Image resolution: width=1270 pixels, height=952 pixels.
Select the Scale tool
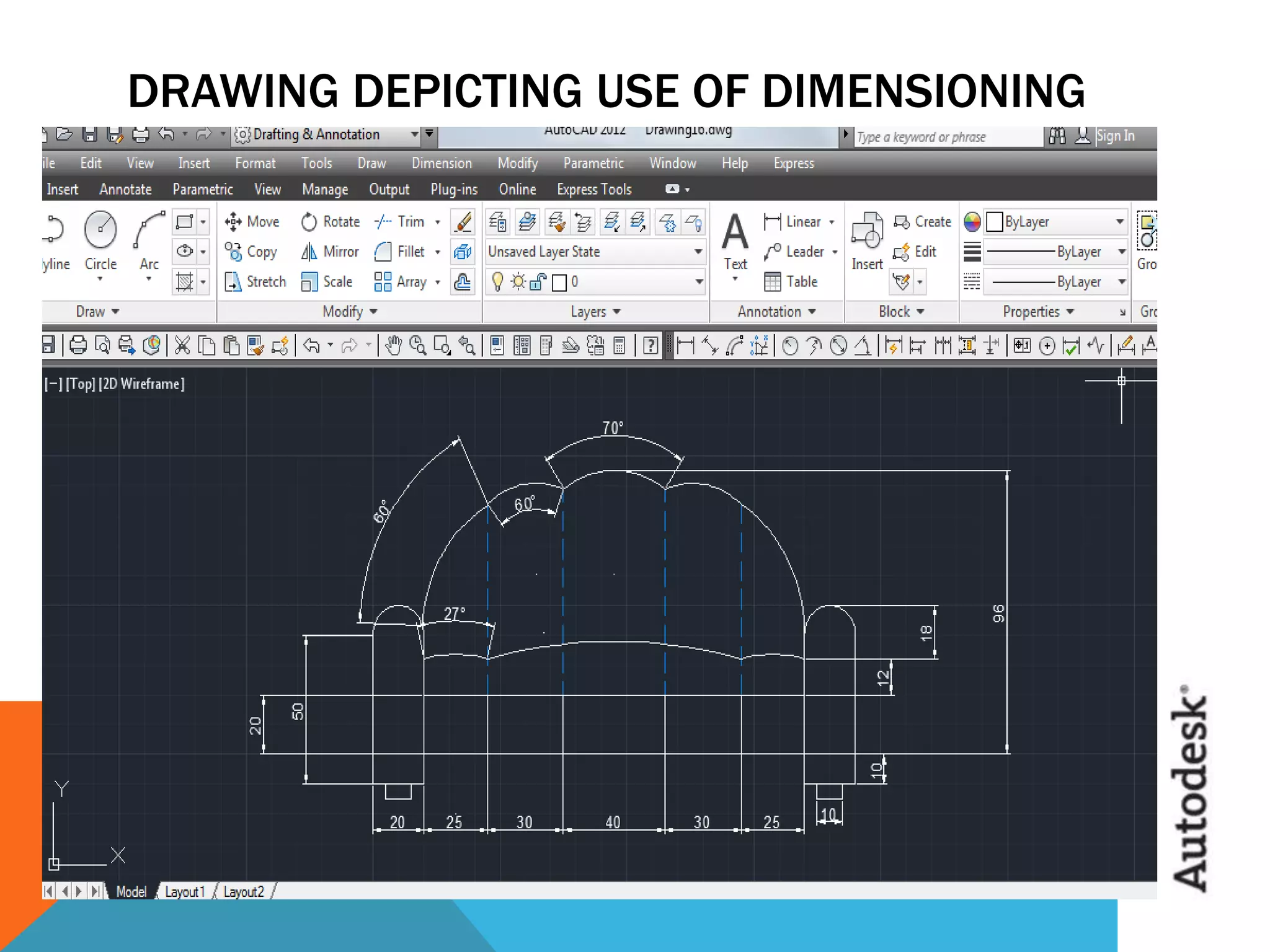(x=326, y=281)
